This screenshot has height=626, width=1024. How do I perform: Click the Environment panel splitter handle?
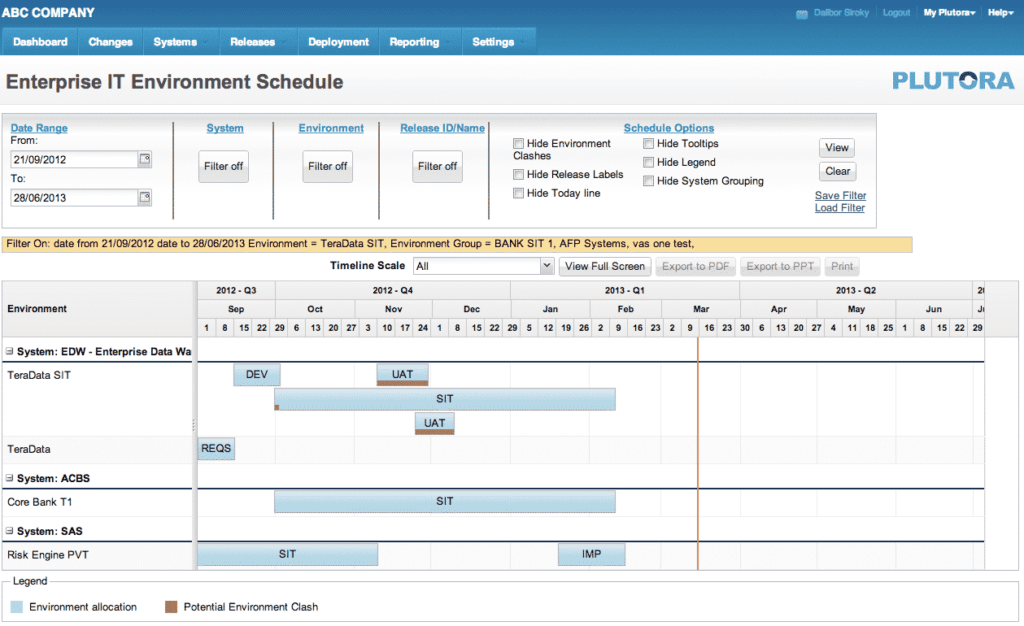point(194,426)
